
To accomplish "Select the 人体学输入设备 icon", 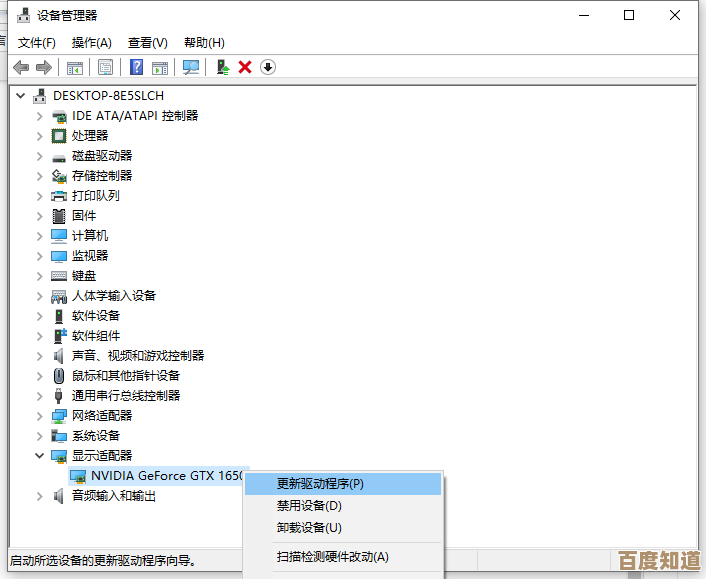I will pos(59,296).
